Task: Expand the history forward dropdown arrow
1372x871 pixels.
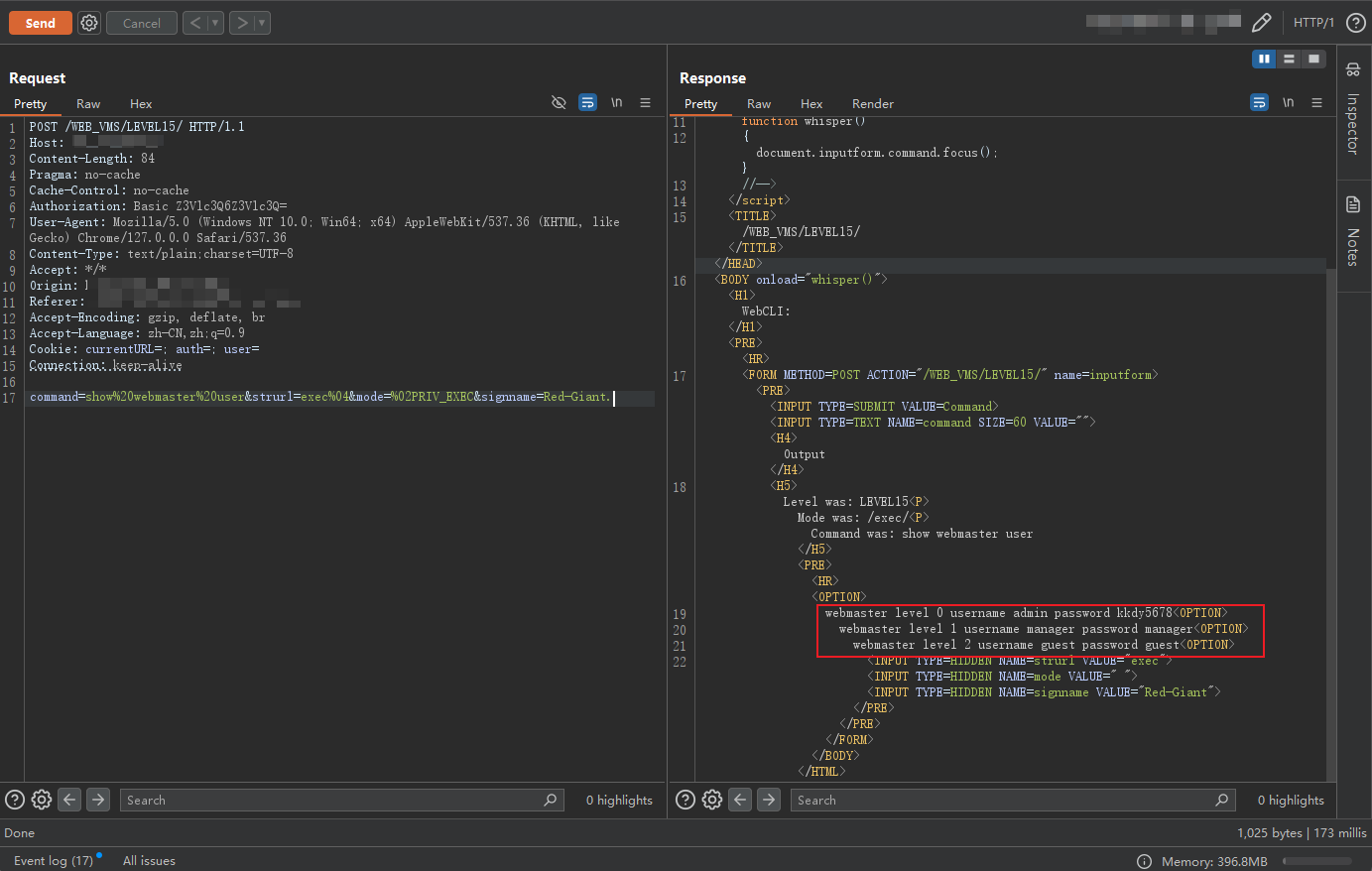Action: (x=262, y=23)
